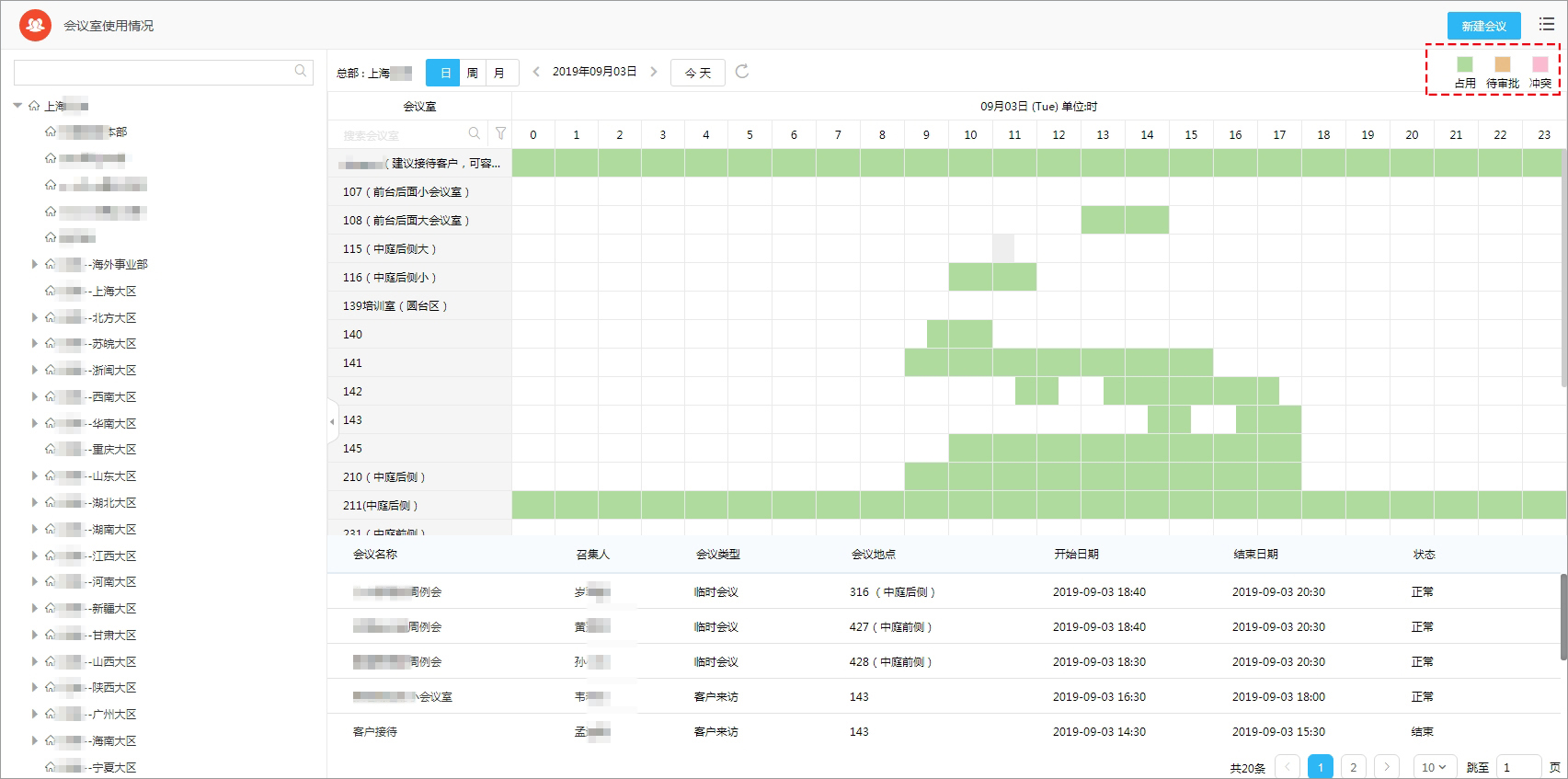Click the occupied block in room 116 row
Viewport: 1568px width, 779px height.
coord(993,277)
